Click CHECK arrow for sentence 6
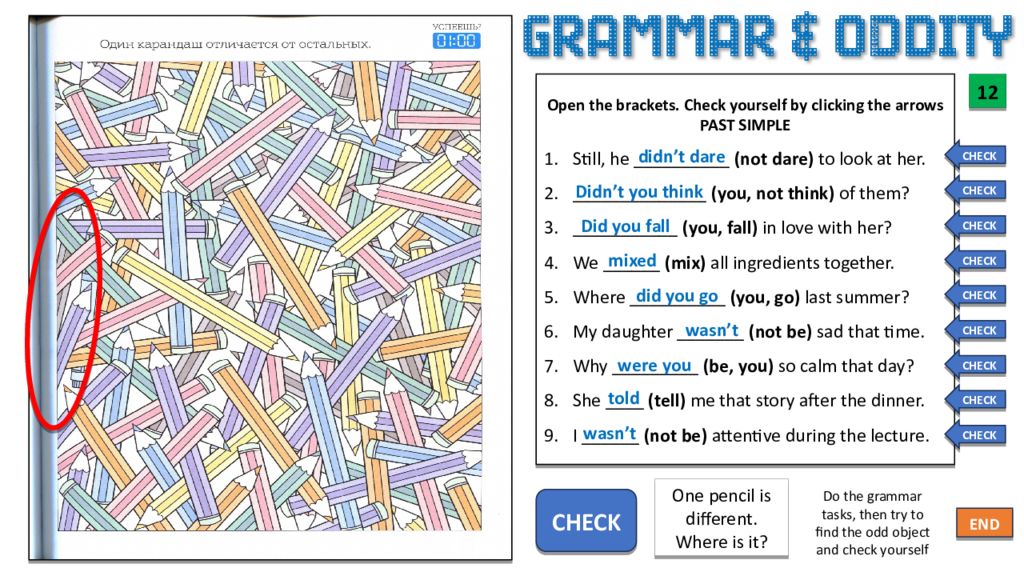 point(975,330)
